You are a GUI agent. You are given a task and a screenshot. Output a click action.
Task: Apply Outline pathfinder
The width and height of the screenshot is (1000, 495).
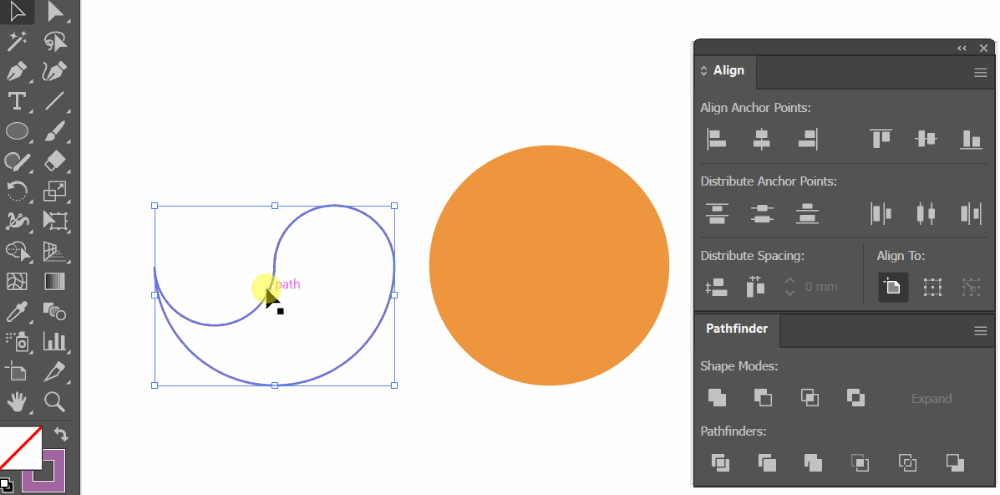tap(907, 462)
